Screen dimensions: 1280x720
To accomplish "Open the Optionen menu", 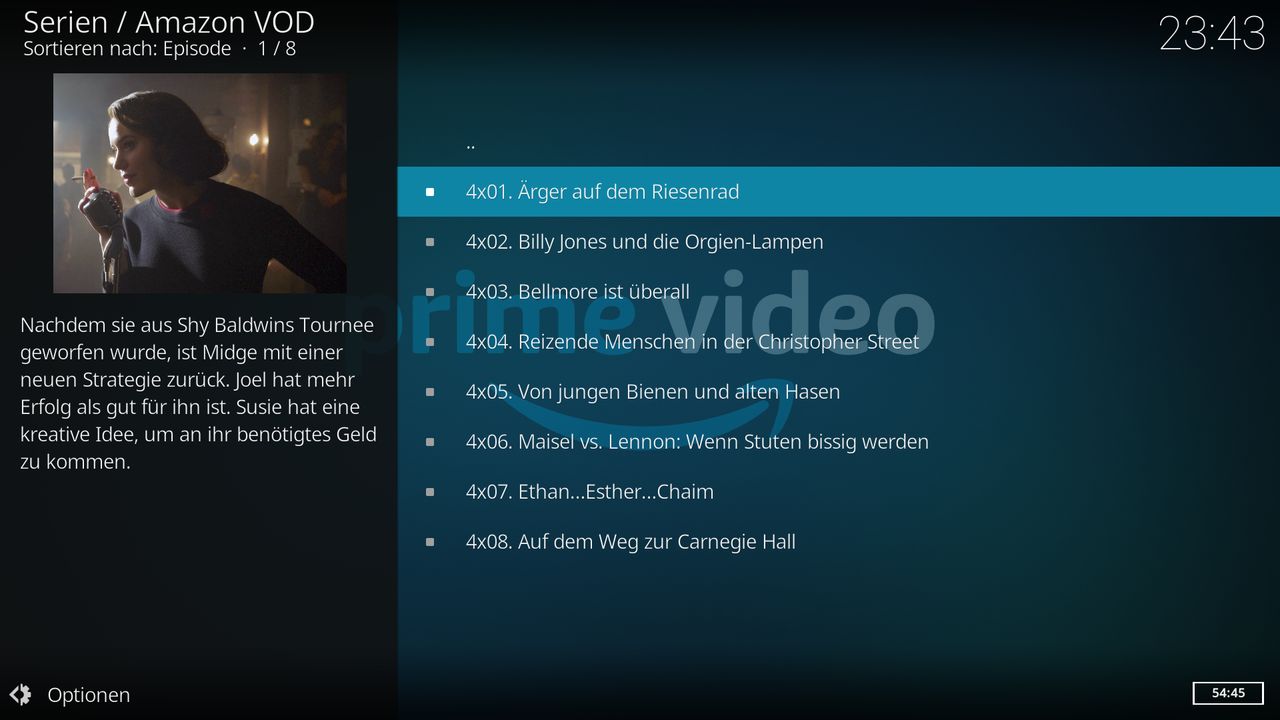I will coord(70,695).
